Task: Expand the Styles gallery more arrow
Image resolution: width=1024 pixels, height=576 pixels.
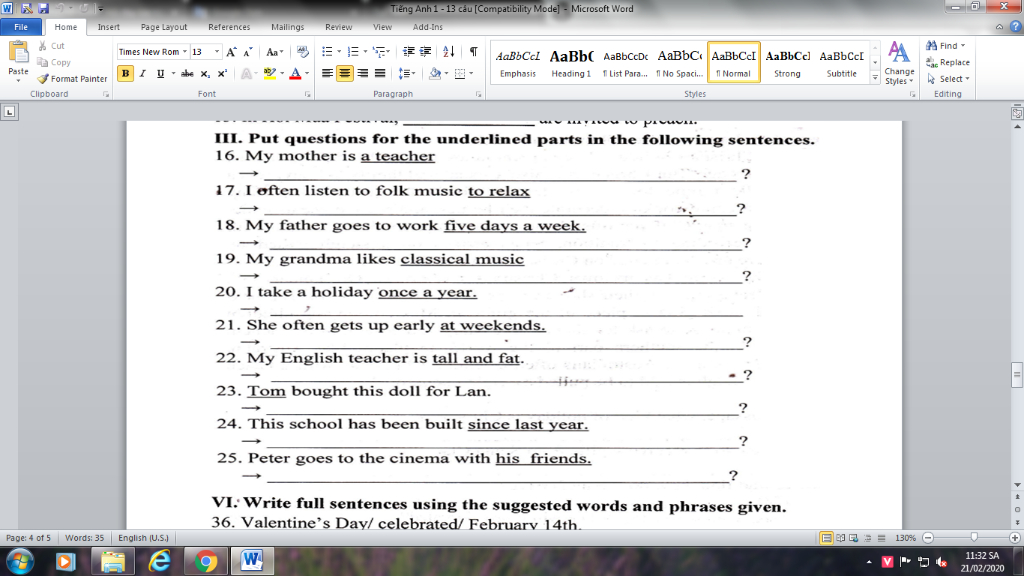Action: 875,78
